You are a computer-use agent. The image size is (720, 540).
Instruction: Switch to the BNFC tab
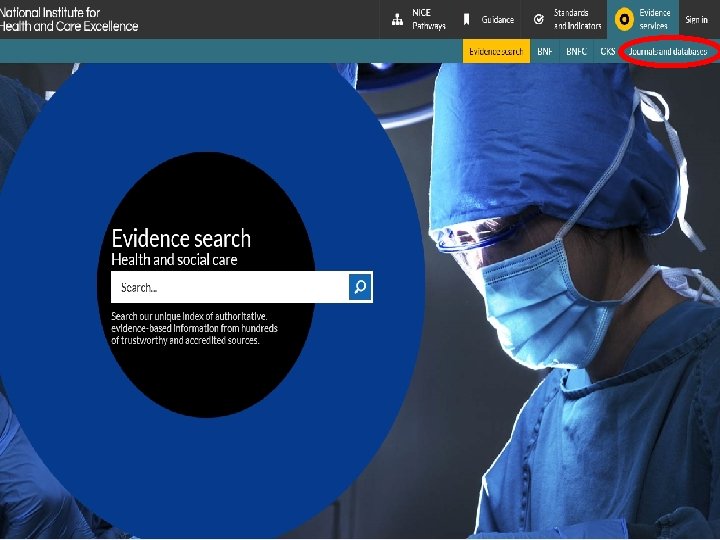(x=576, y=51)
